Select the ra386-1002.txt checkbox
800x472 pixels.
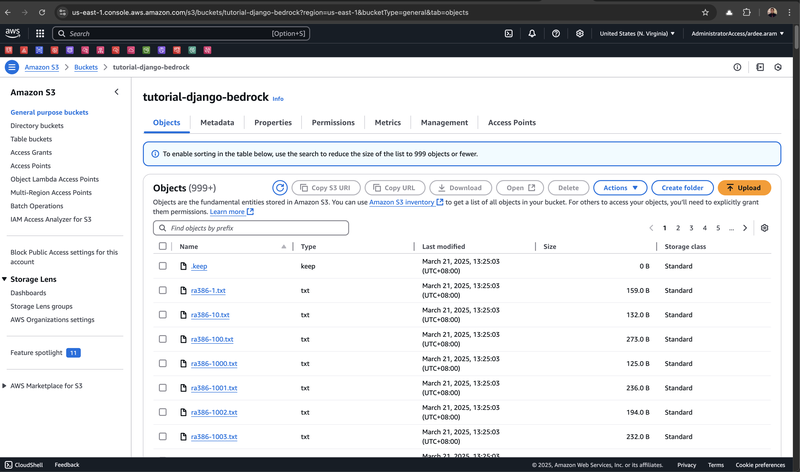163,412
